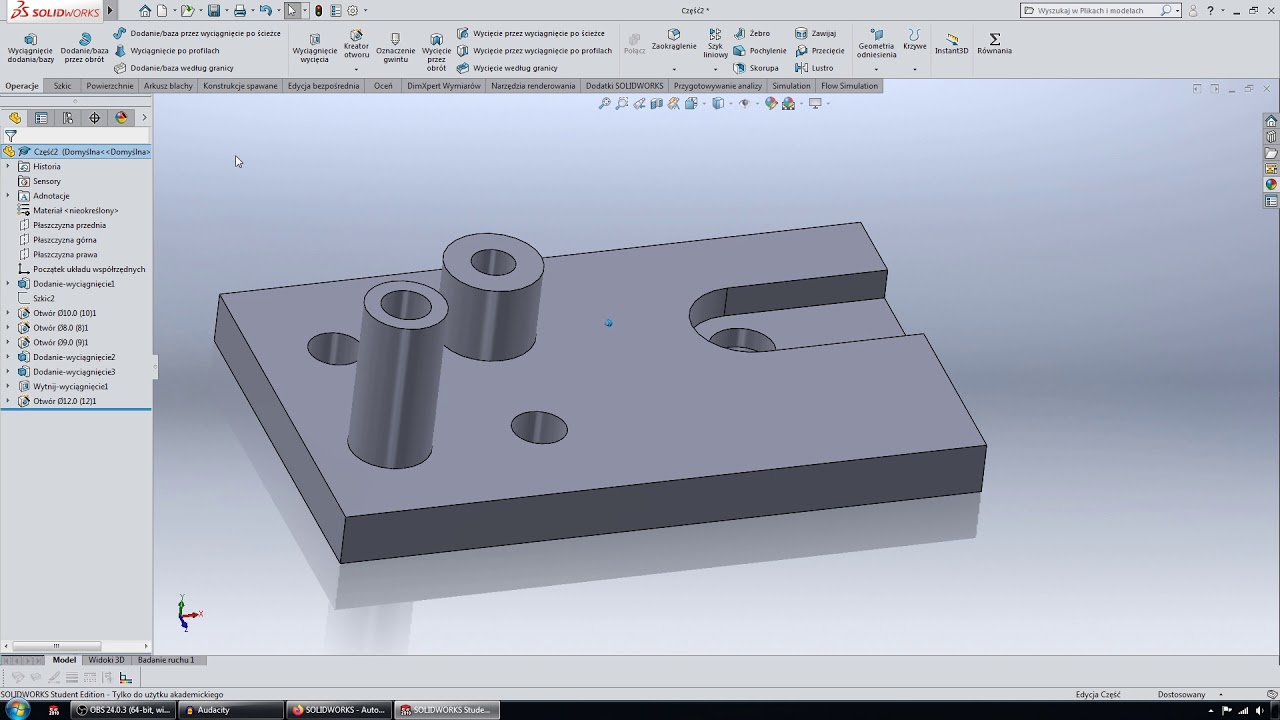Click the Krzywe curves tool
The image size is (1280, 720).
[914, 40]
